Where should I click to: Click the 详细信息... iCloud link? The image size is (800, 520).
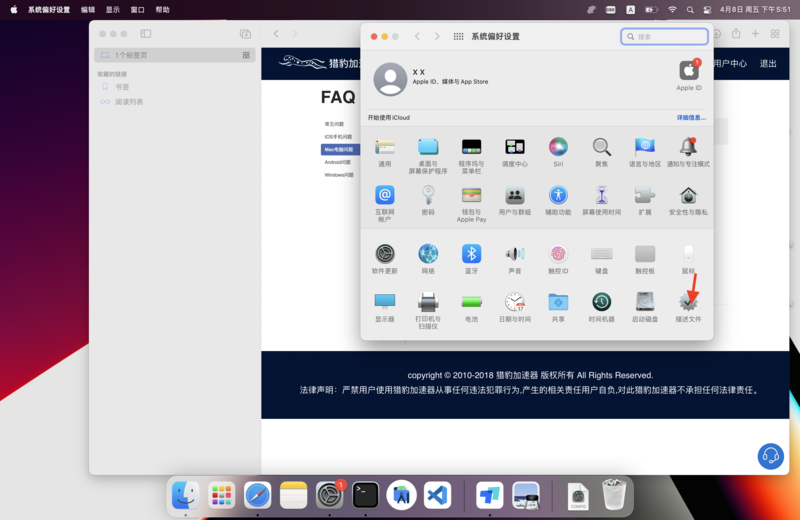690,118
